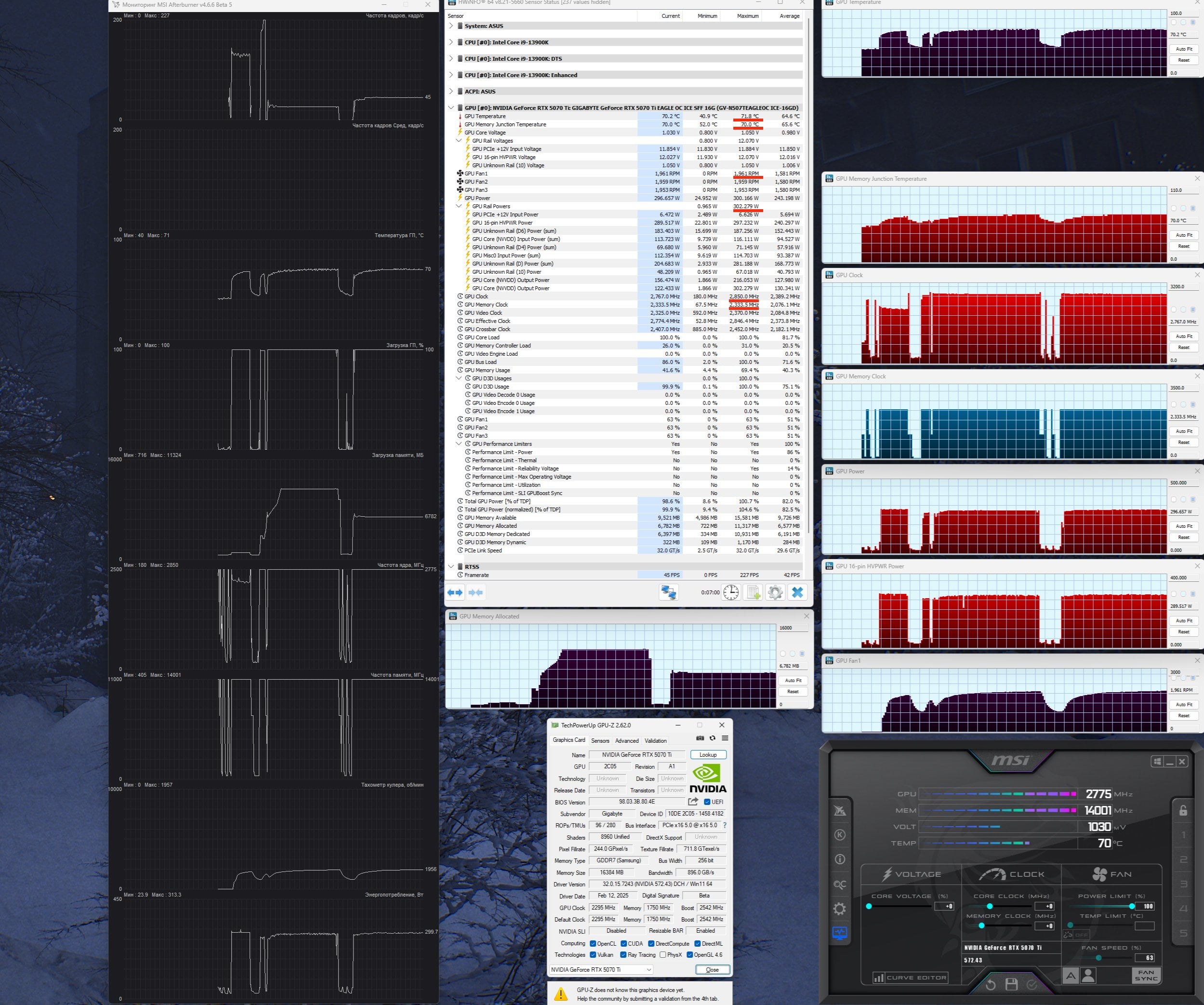
Task: Click Afterburner apply at Windows startup icon
Action: 1157,761
